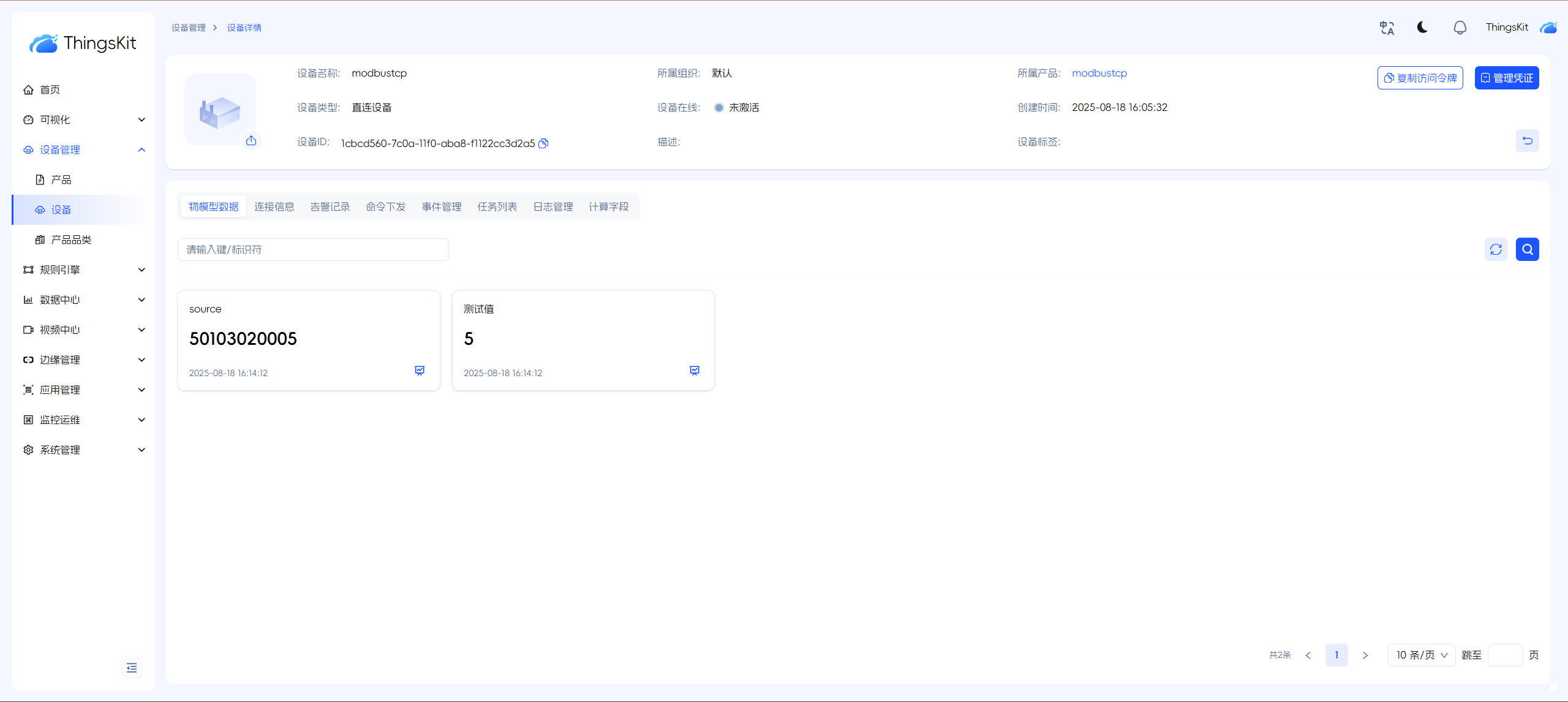Click the blue search magnifier button
The width and height of the screenshot is (1568, 702).
(1527, 249)
